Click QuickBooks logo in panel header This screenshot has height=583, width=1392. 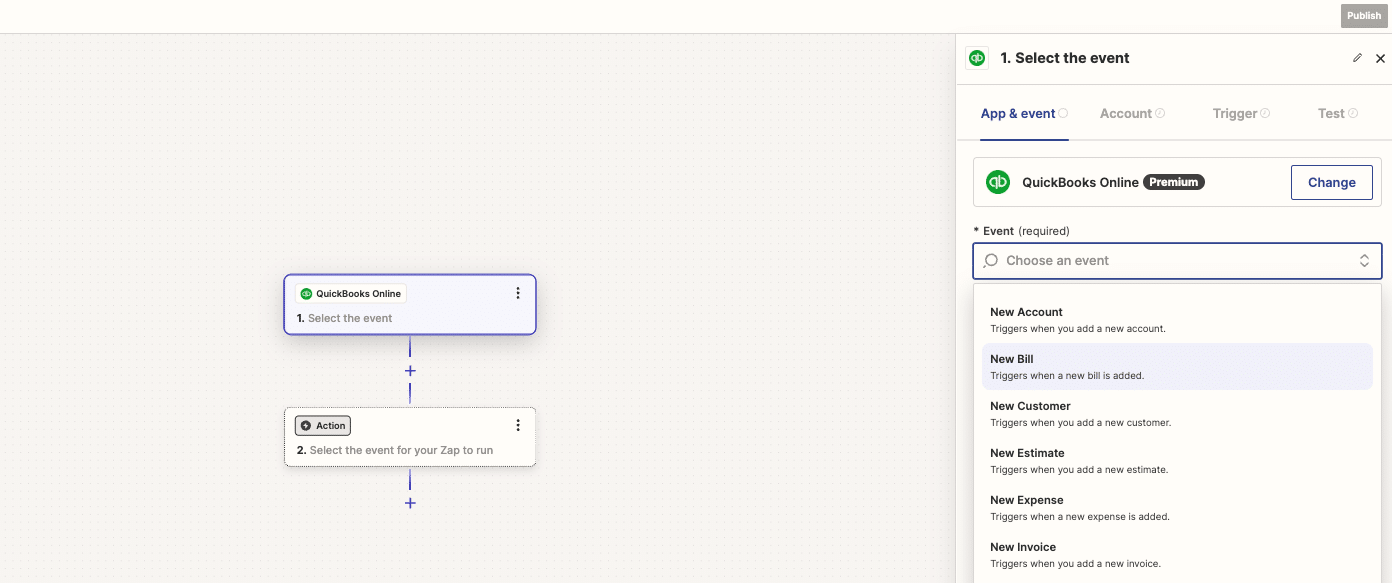click(x=977, y=58)
